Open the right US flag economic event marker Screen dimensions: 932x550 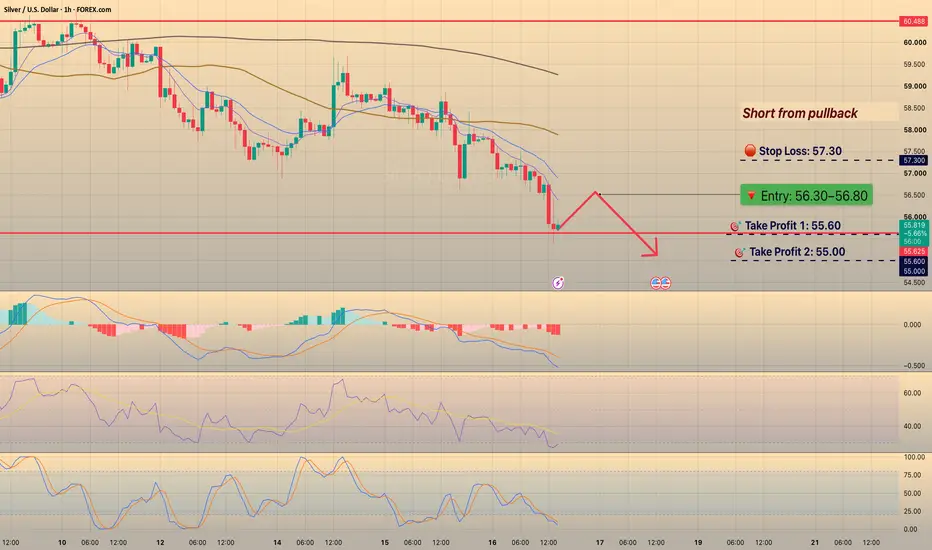point(665,283)
